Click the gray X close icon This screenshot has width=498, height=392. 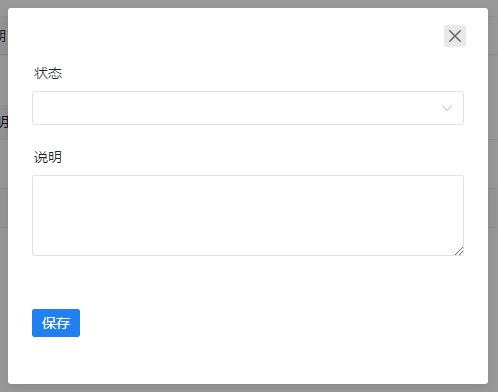click(x=455, y=36)
